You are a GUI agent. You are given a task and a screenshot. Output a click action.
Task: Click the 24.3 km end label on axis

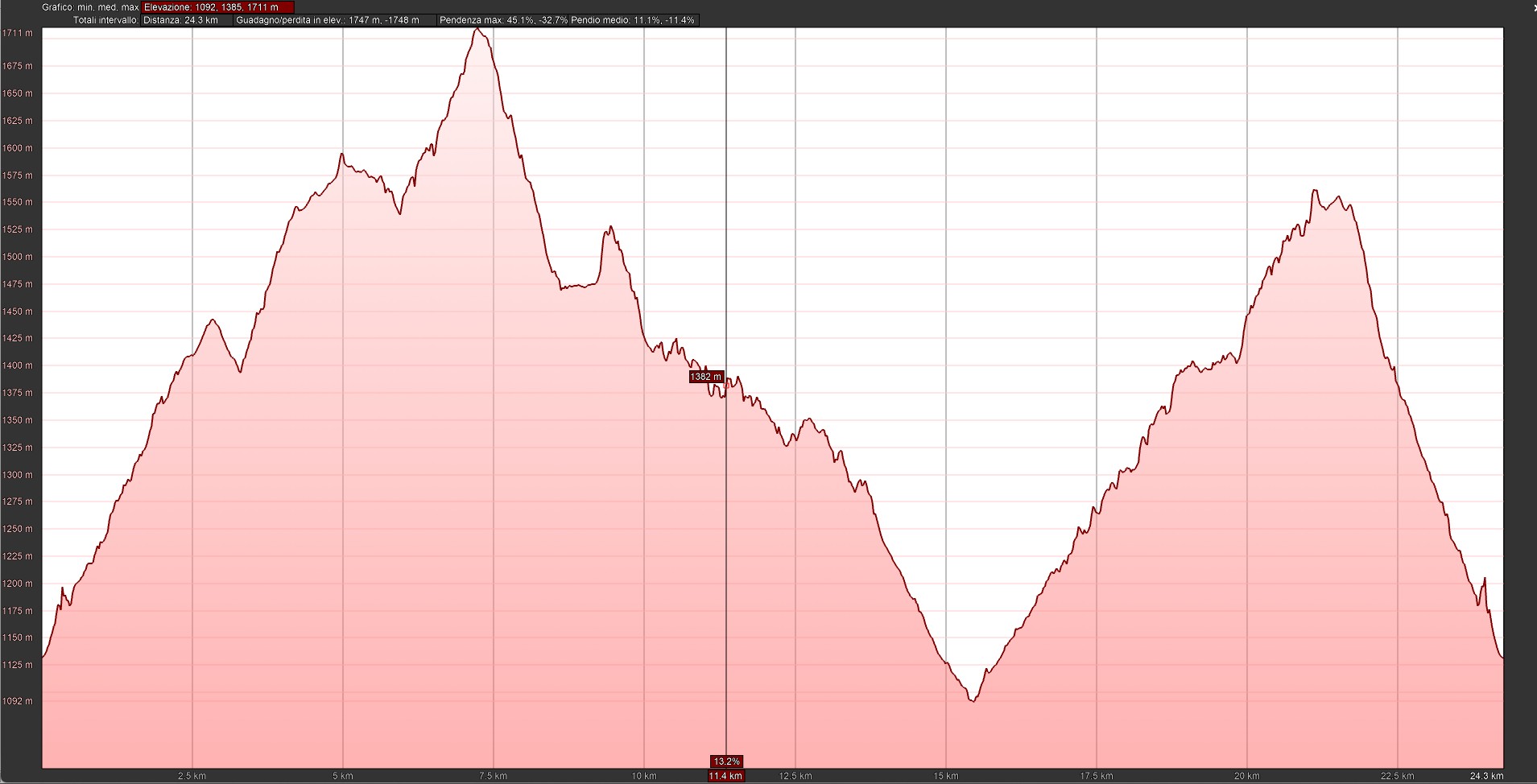pos(1485,776)
